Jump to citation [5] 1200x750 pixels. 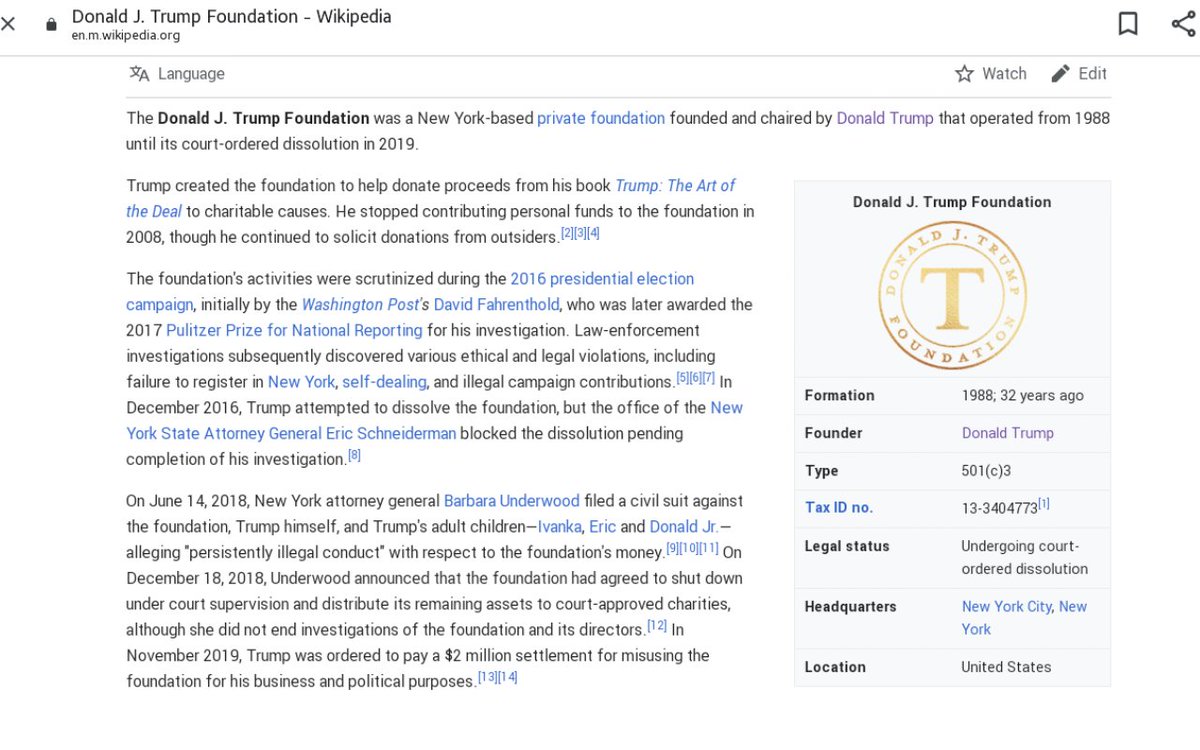click(683, 378)
